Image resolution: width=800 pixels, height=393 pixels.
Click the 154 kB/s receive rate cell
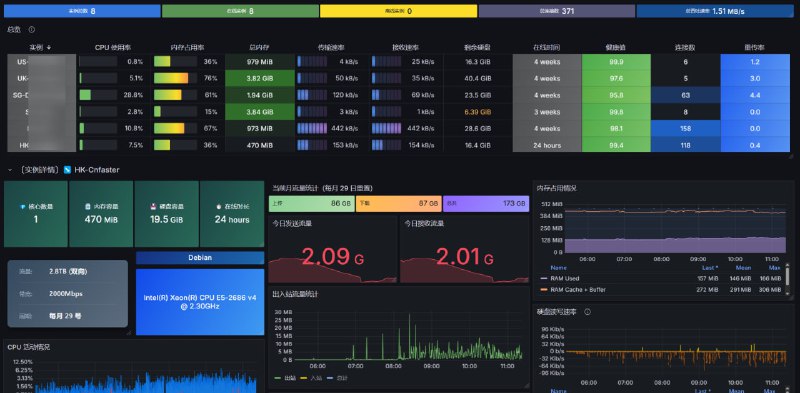point(407,145)
